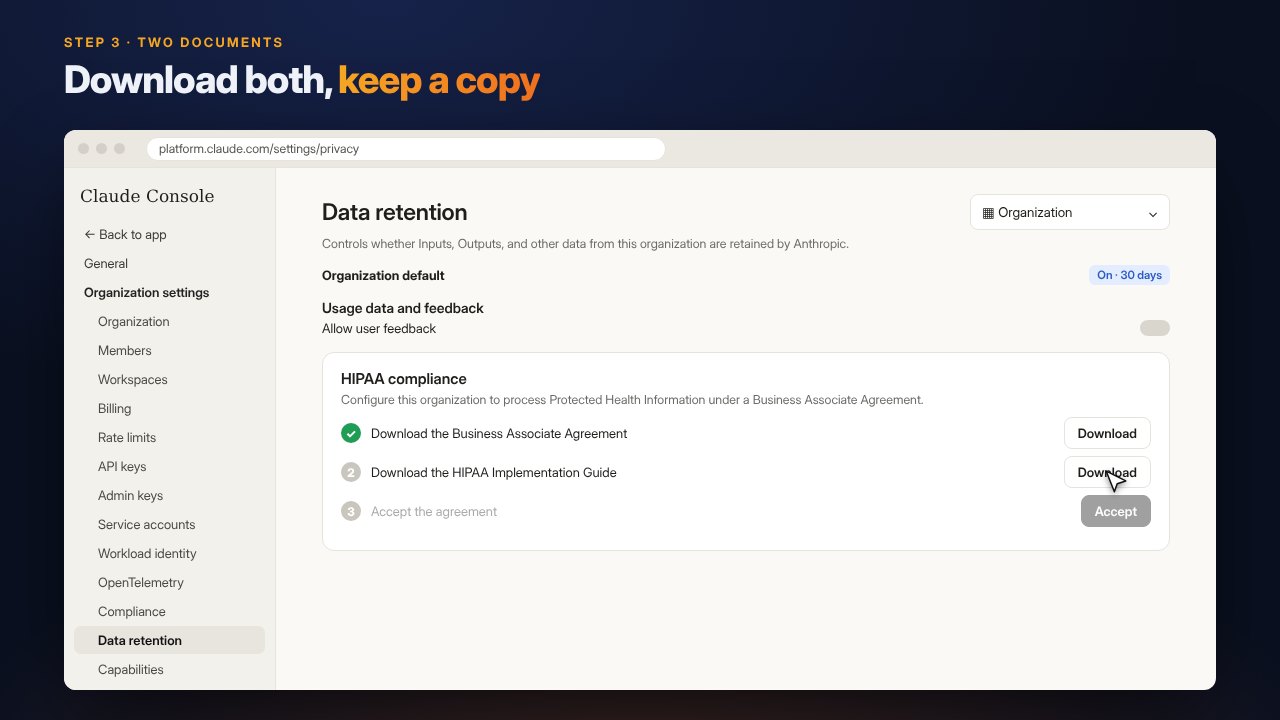Image resolution: width=1280 pixels, height=720 pixels.
Task: Click the browser address bar URL
Action: (x=406, y=149)
